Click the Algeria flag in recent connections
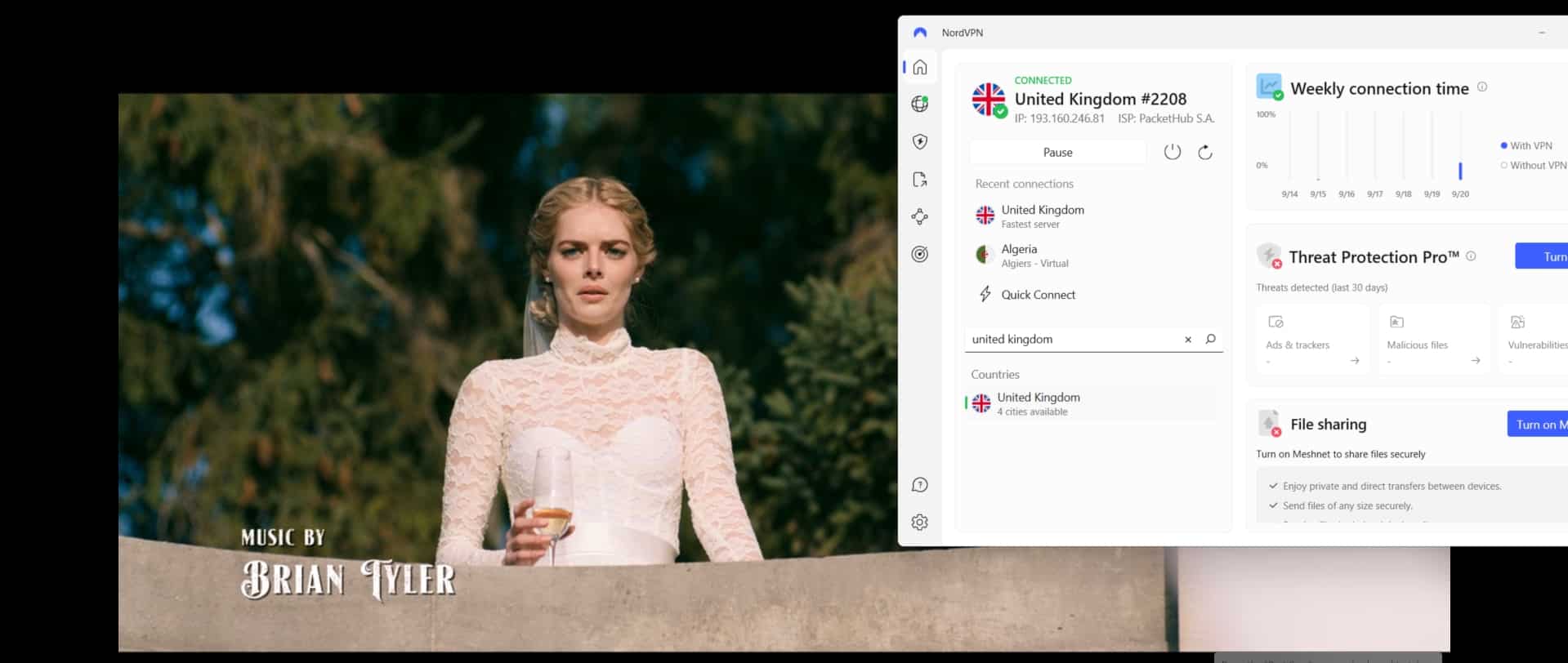The height and width of the screenshot is (663, 1568). click(985, 255)
